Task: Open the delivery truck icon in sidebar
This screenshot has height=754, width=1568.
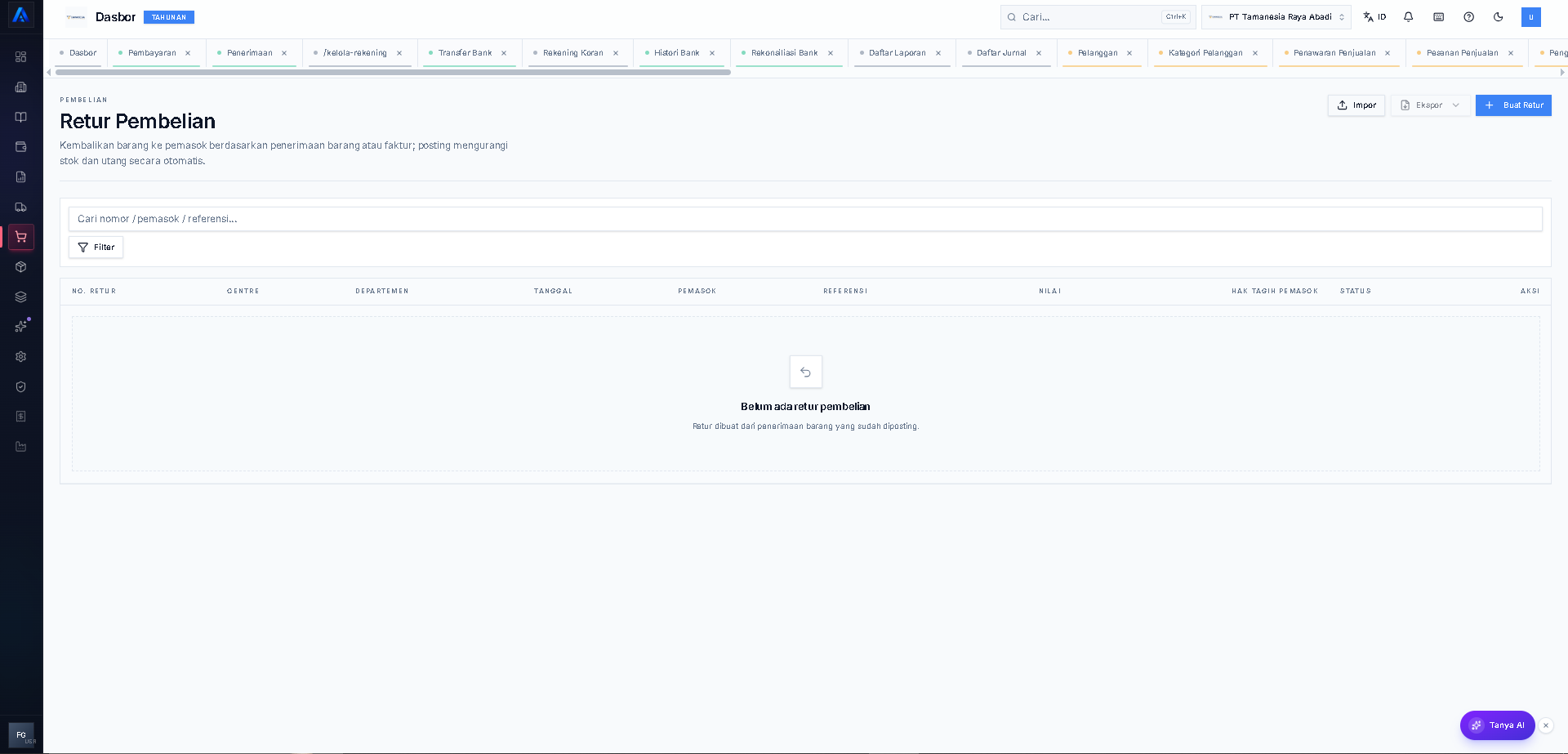Action: coord(21,207)
